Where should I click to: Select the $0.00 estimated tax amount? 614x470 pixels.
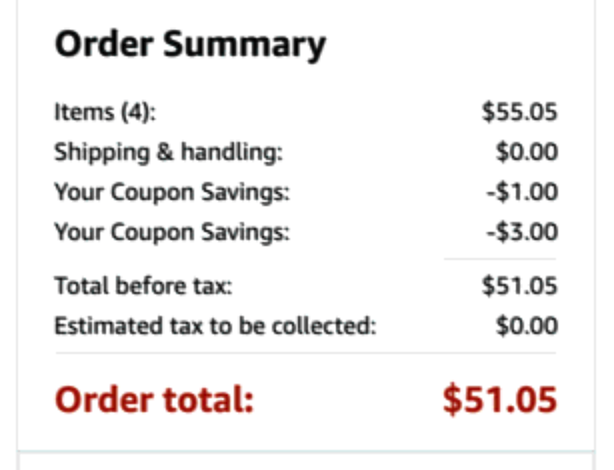pyautogui.click(x=526, y=326)
